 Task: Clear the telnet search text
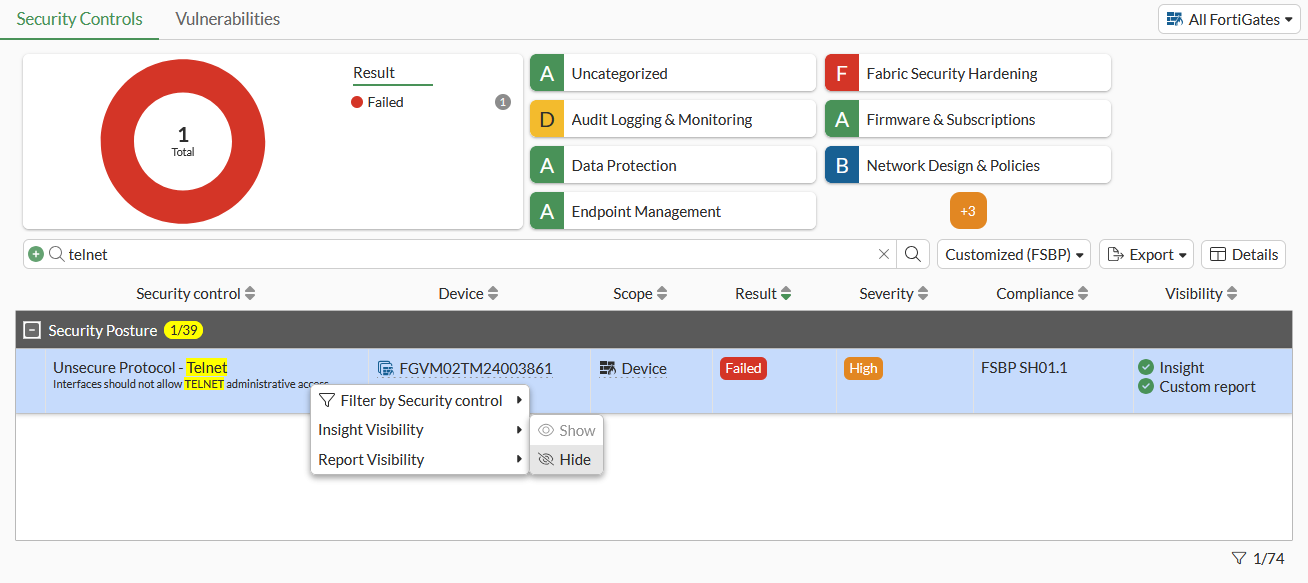pos(884,254)
